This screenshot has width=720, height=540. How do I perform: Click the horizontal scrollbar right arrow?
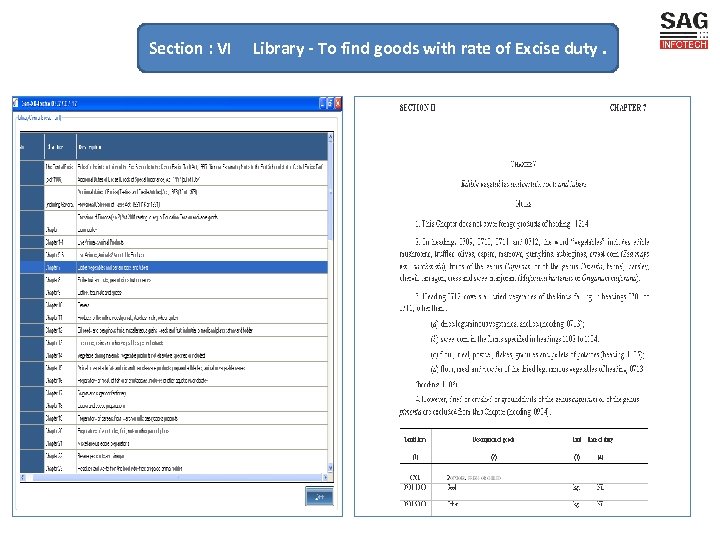325,478
